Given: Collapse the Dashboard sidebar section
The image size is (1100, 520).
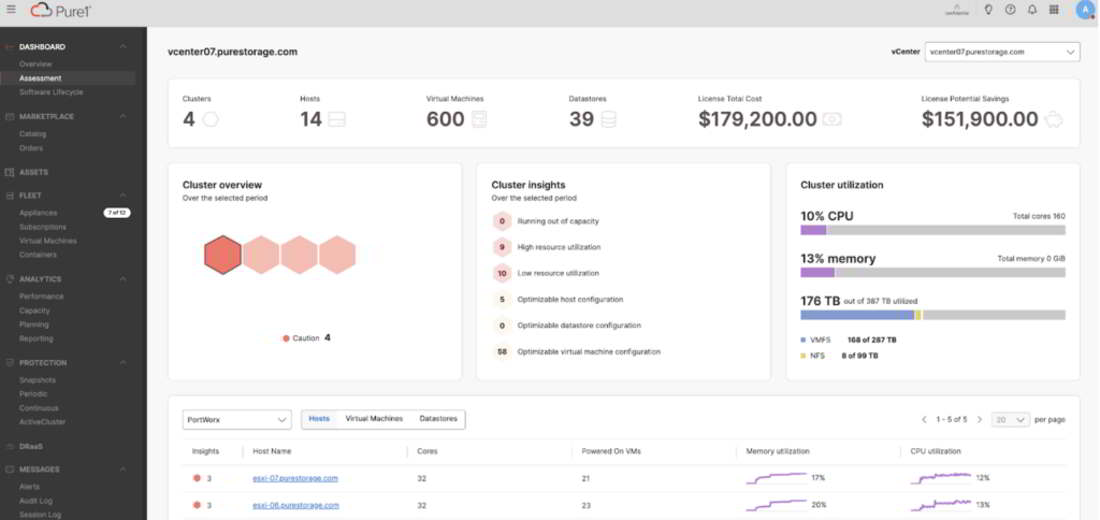Looking at the screenshot, I should pos(123,47).
